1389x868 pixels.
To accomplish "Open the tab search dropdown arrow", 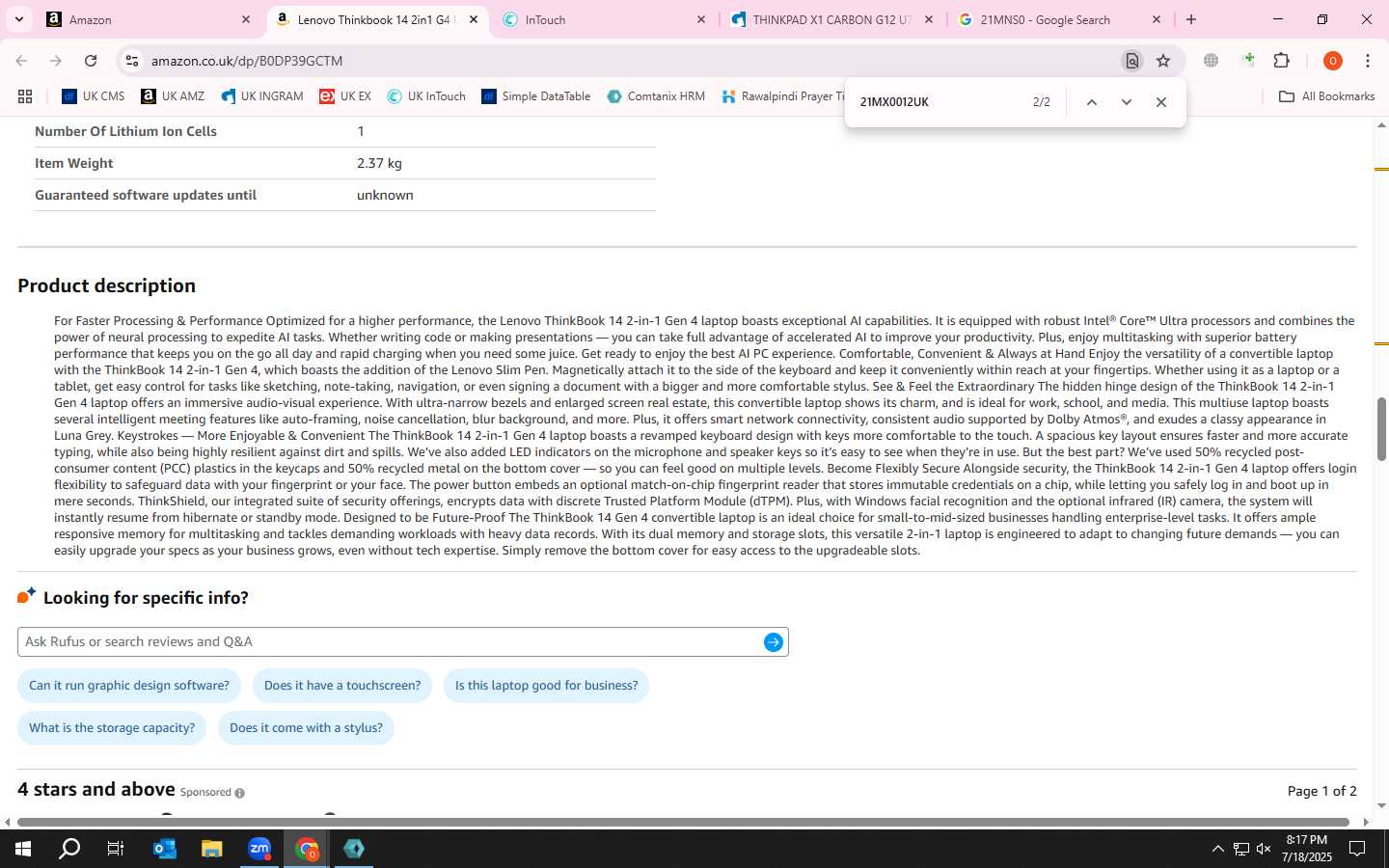I will [18, 19].
